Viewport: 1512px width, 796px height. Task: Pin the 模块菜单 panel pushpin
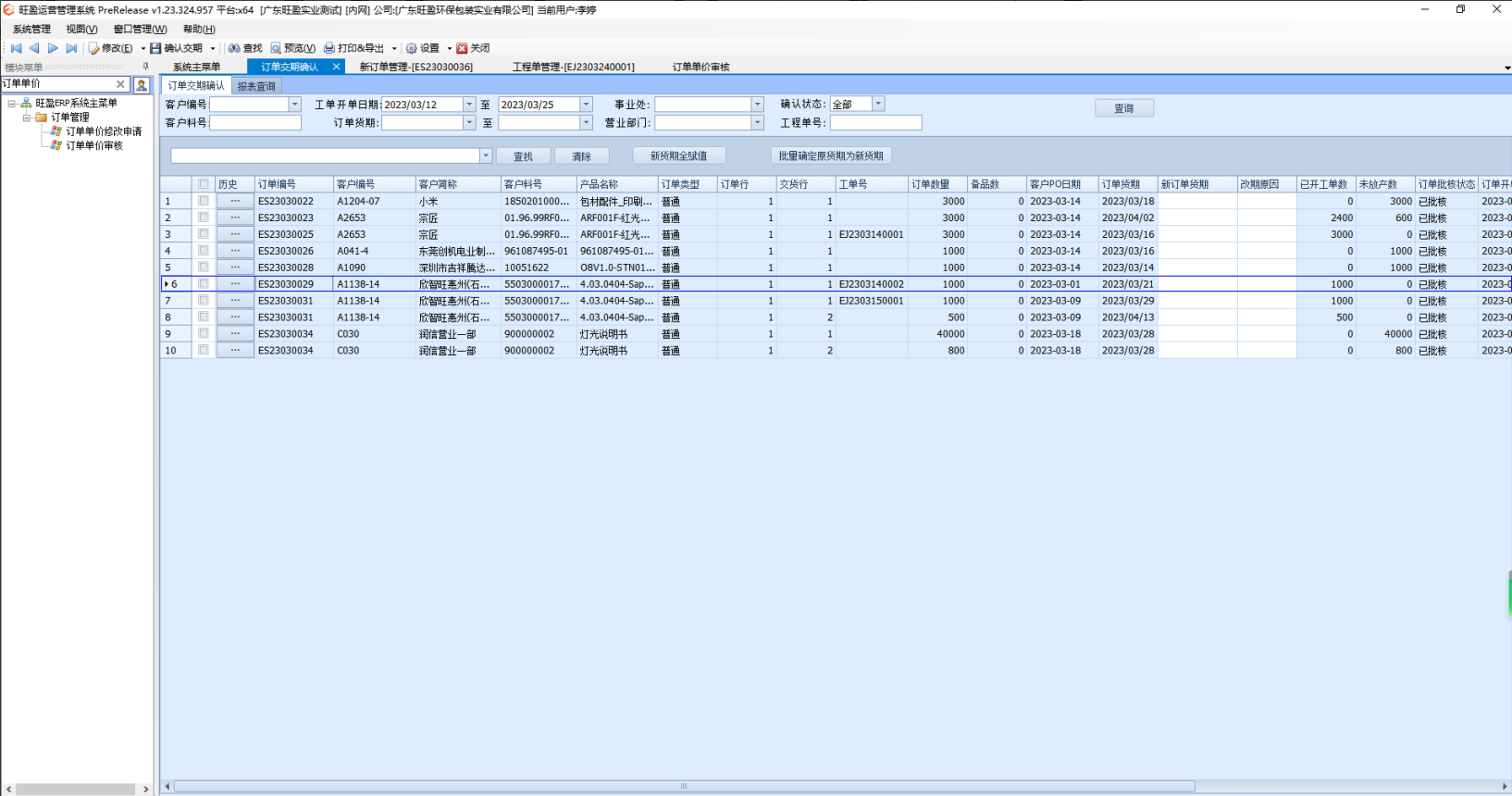(x=145, y=67)
